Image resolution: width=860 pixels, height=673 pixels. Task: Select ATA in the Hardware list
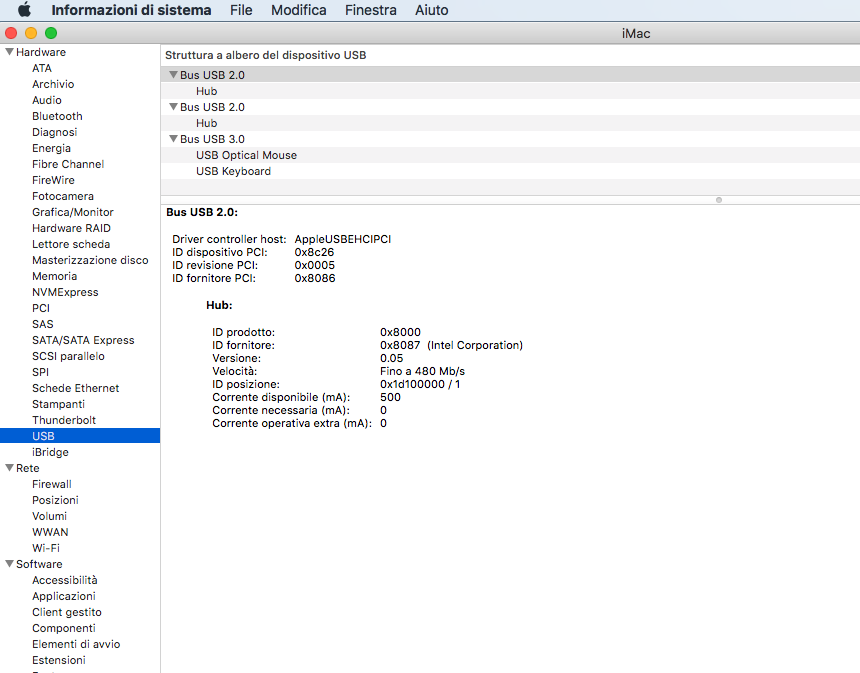[42, 68]
